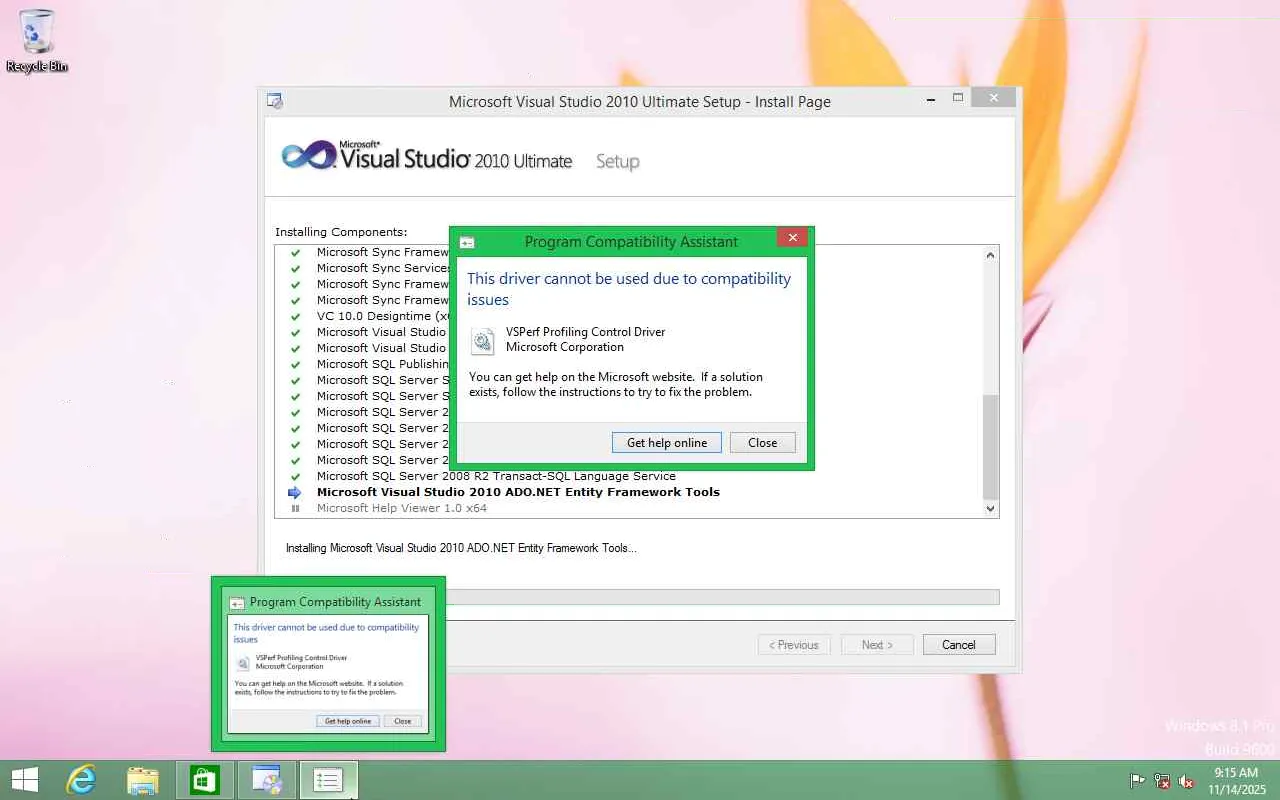The width and height of the screenshot is (1280, 800).
Task: Close the Visual Studio Setup window
Action: pos(993,98)
